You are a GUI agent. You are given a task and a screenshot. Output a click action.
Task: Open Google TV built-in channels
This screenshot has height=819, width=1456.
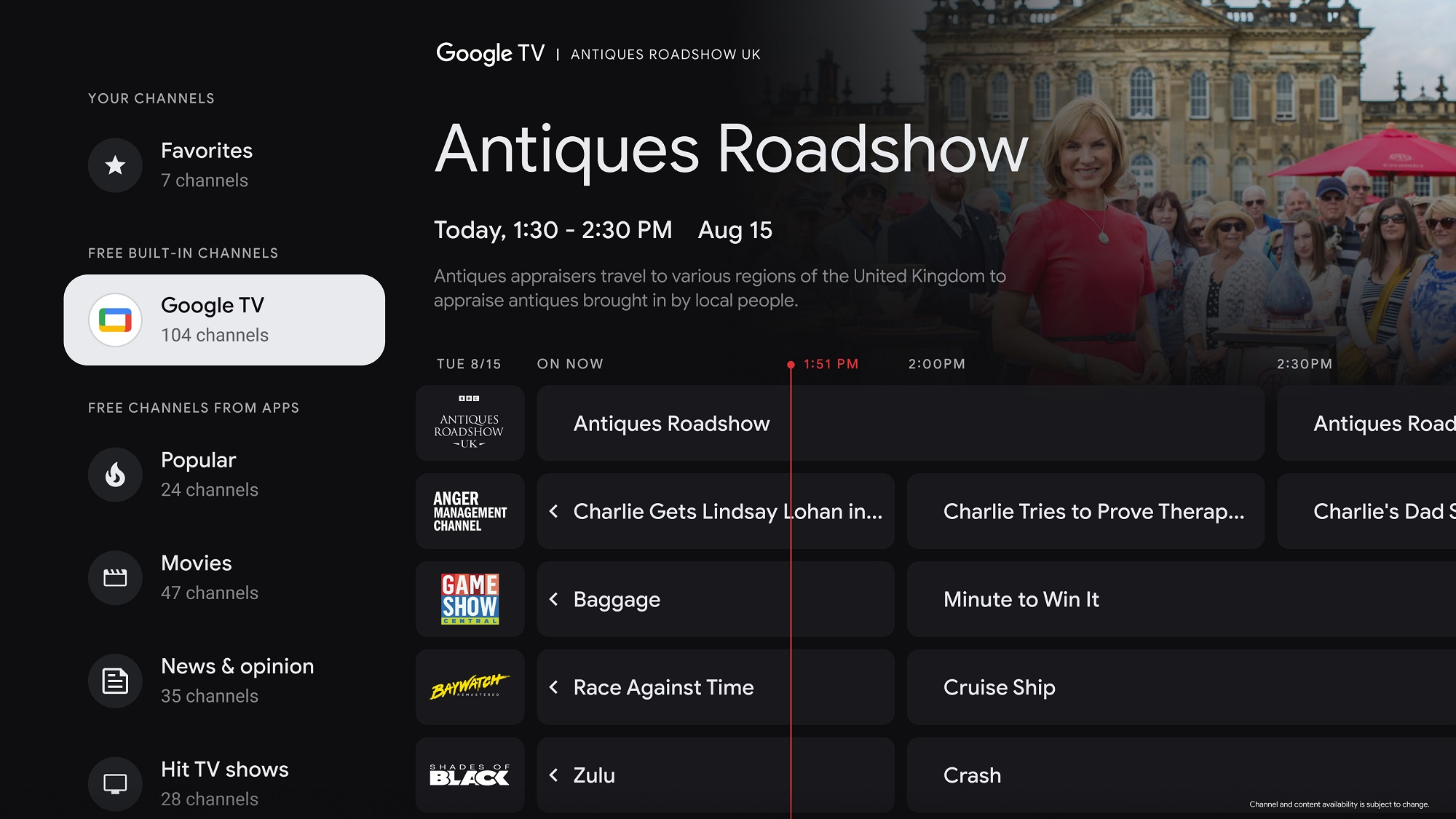[x=223, y=319]
